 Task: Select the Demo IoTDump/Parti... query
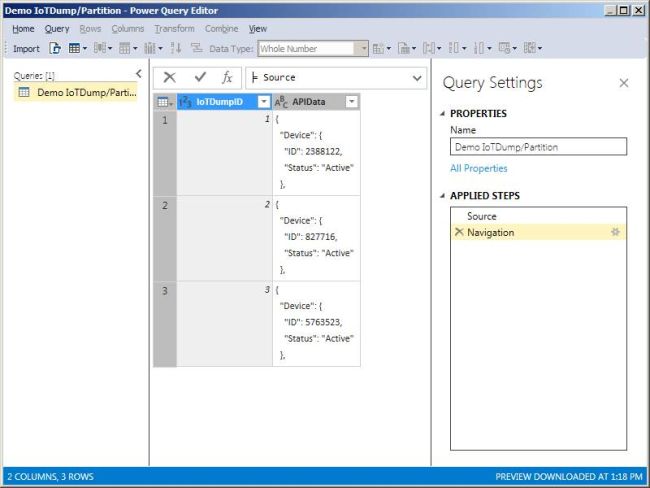tap(76, 92)
